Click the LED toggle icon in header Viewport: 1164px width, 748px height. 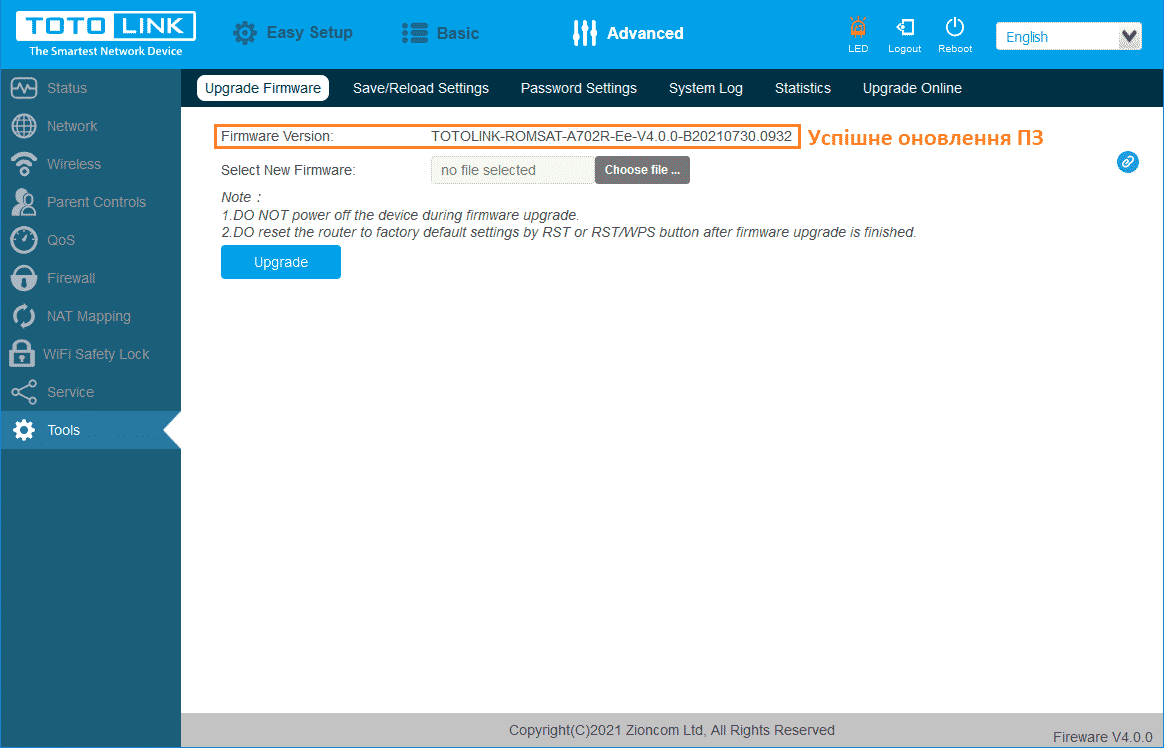857,29
